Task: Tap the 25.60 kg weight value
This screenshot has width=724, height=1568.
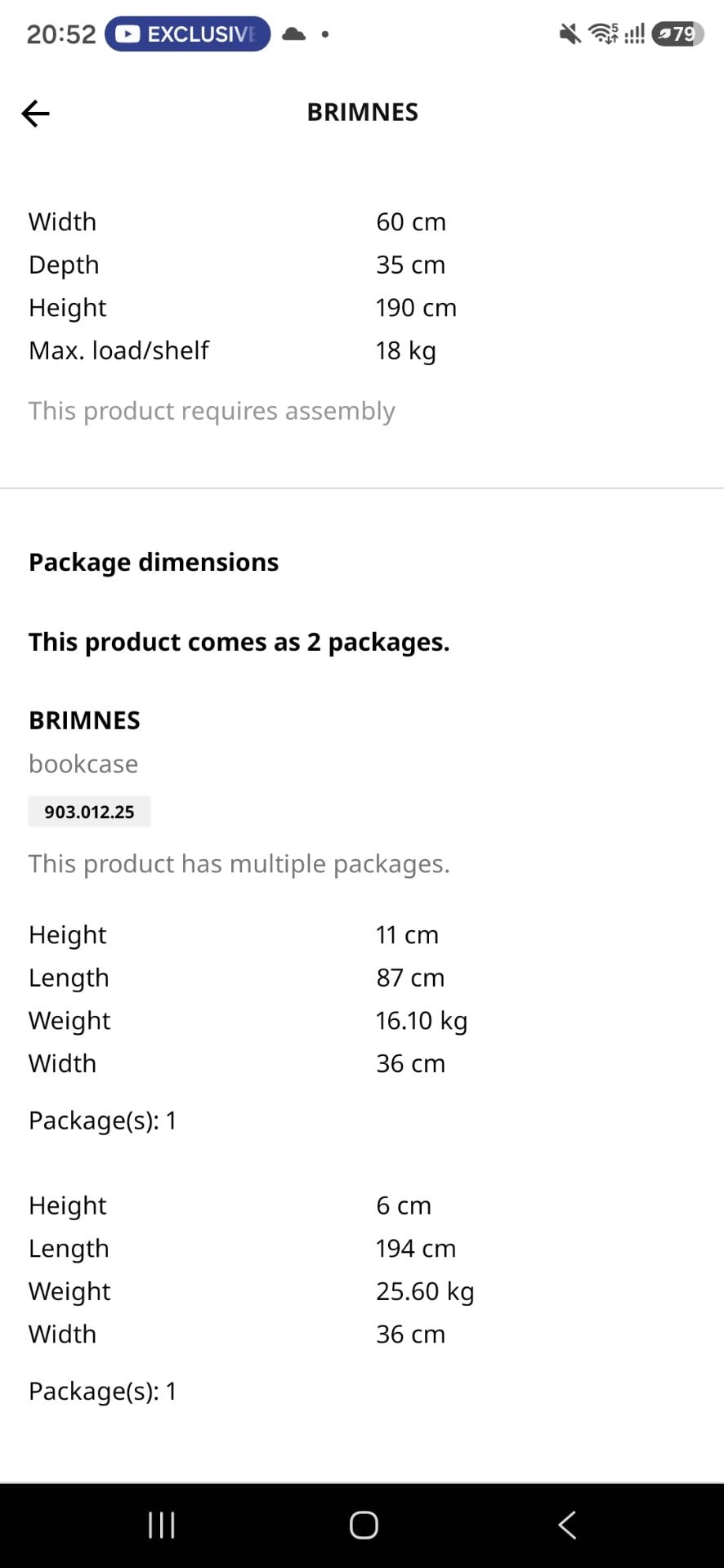Action: [x=425, y=1291]
